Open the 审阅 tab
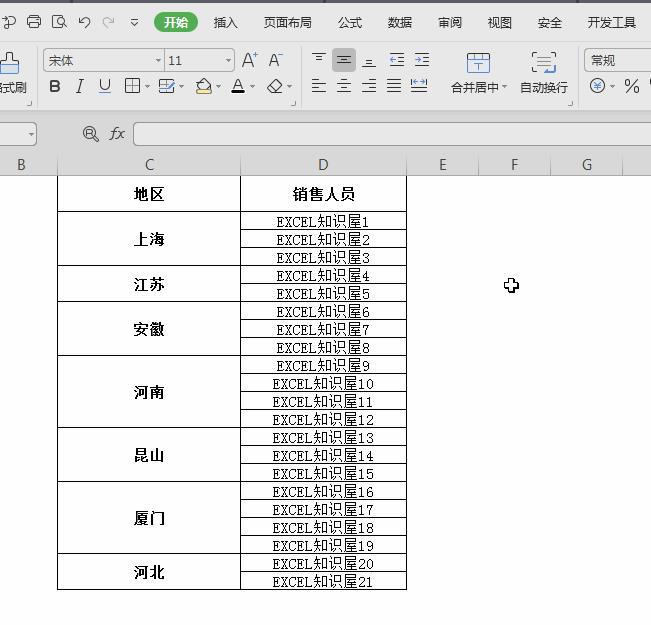 [450, 22]
